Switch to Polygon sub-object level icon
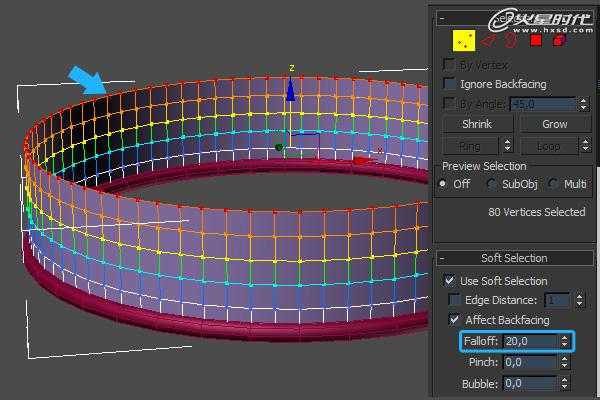 click(536, 40)
